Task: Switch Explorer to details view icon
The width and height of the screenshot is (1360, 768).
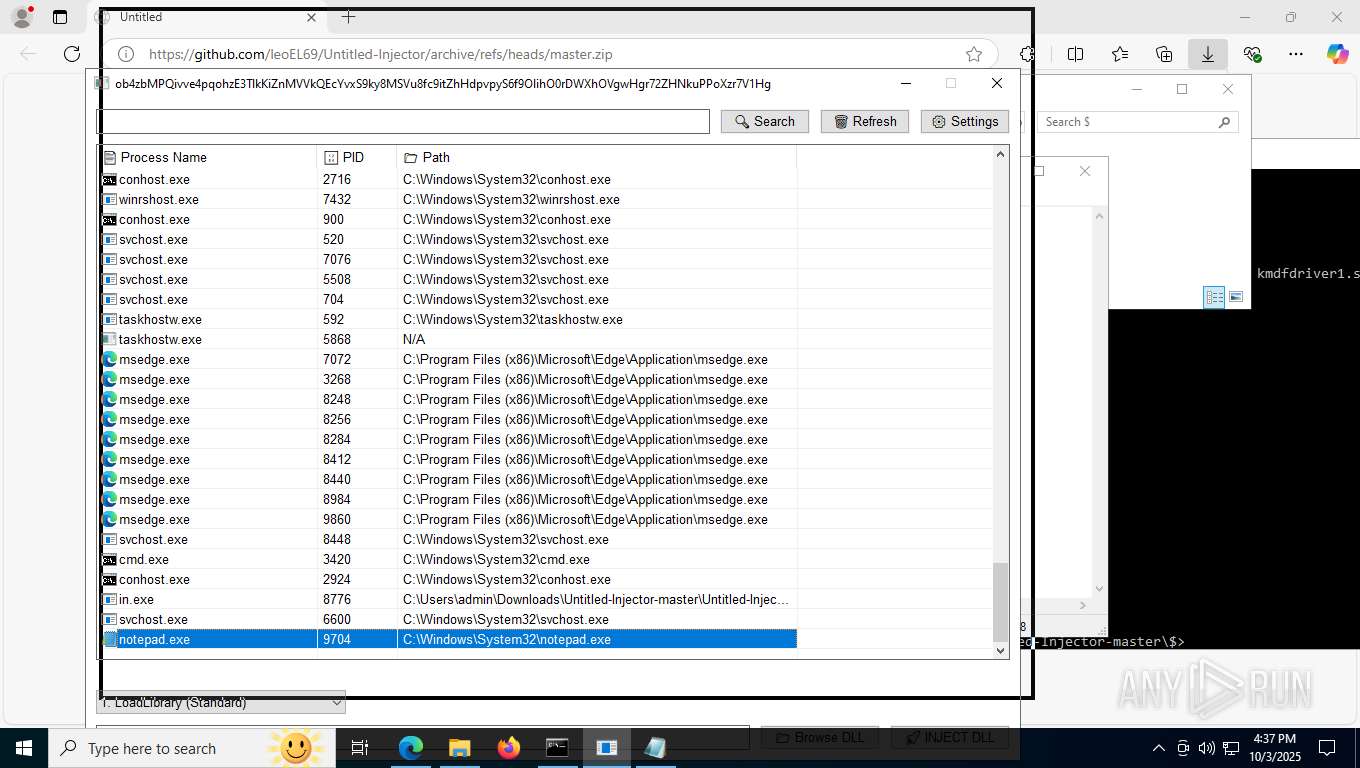Action: [x=1214, y=297]
